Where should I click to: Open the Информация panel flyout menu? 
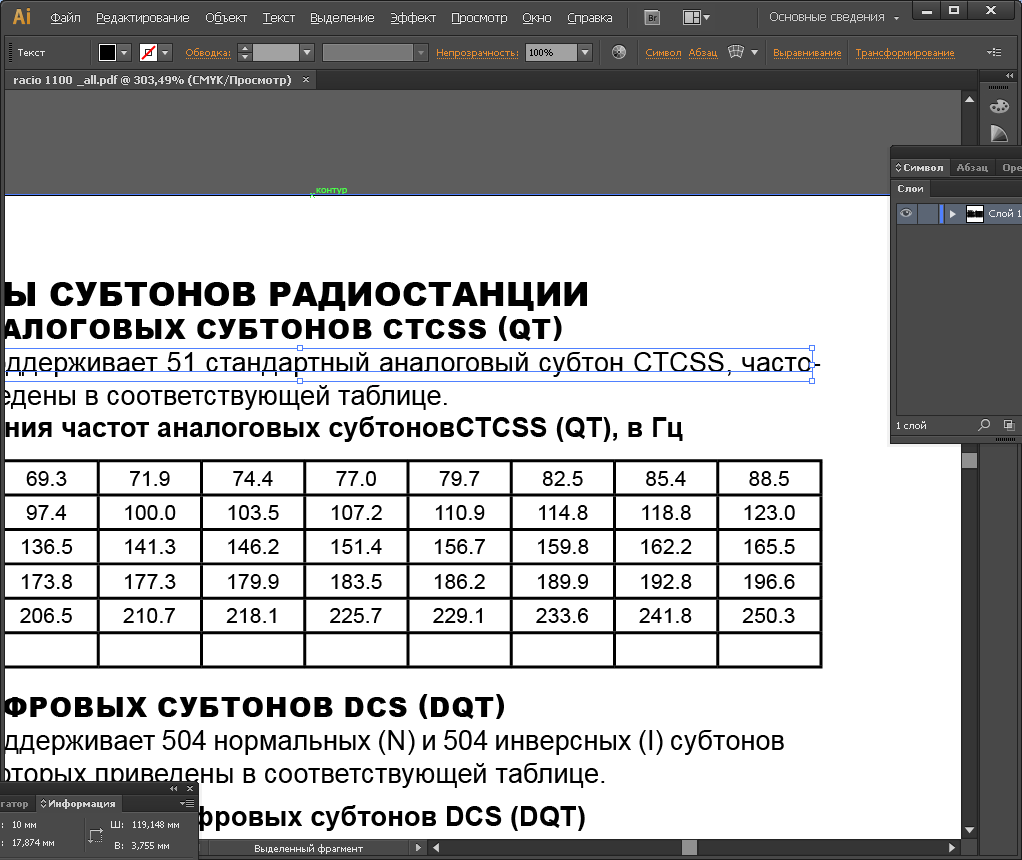(187, 803)
